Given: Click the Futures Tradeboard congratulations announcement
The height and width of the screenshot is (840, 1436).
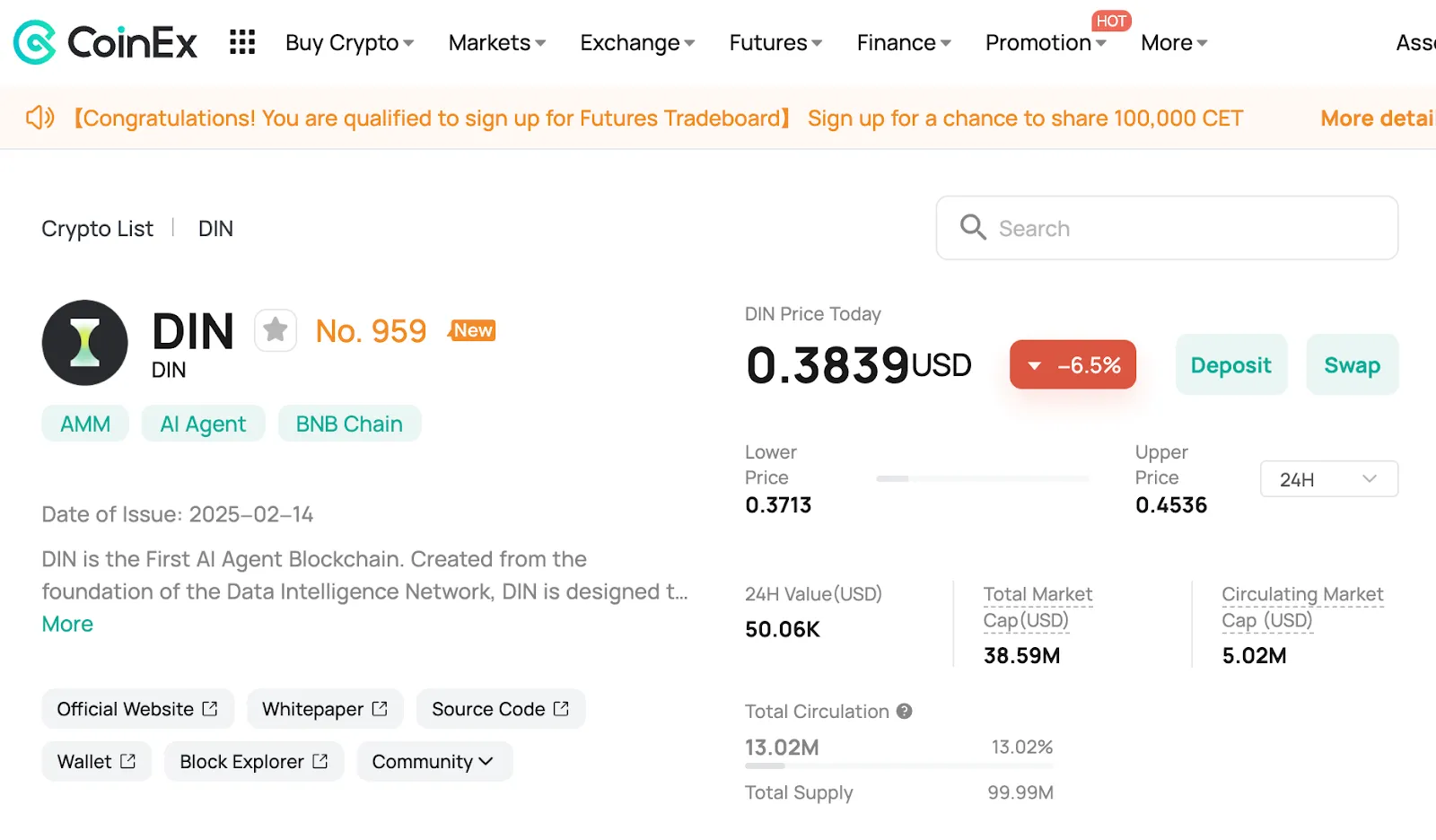Looking at the screenshot, I should pos(432,118).
